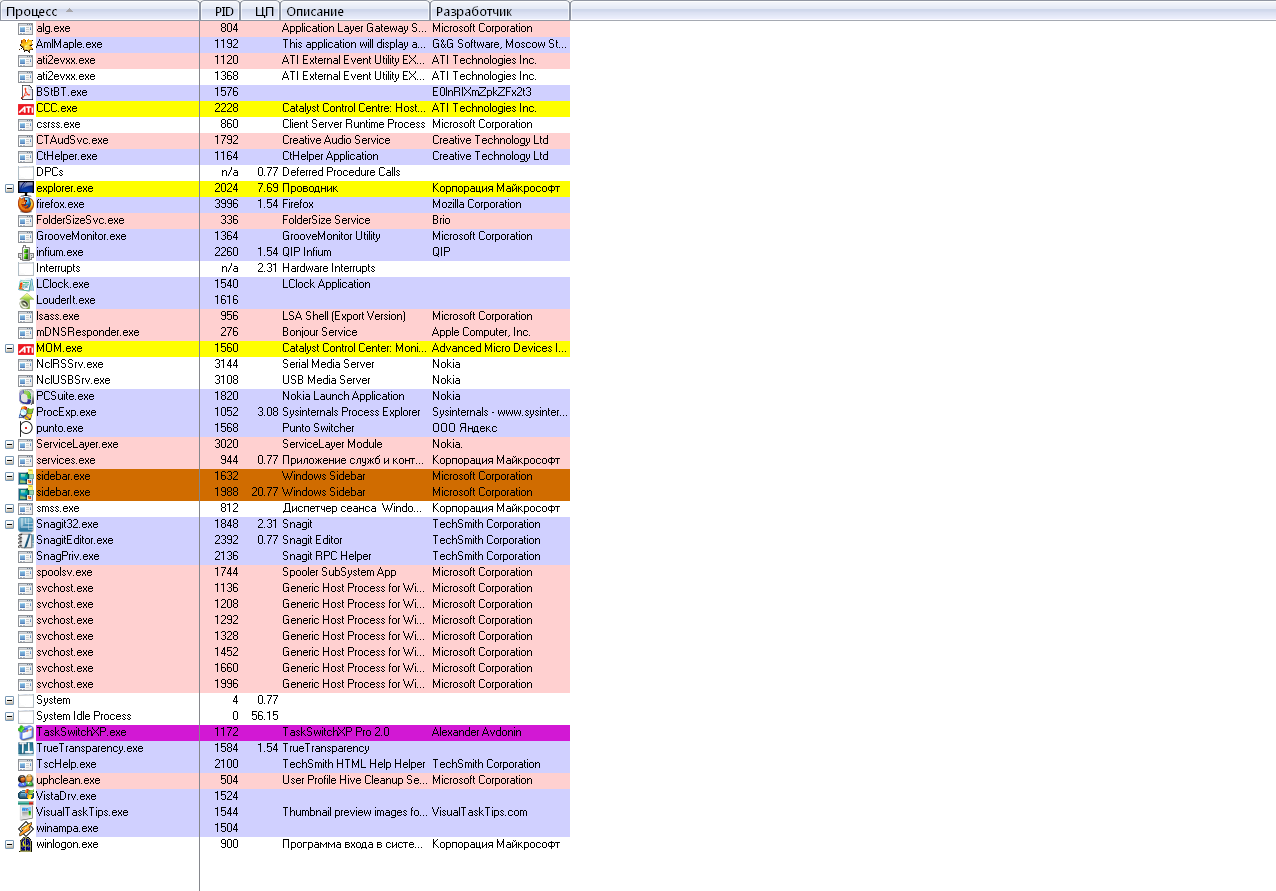Click the TscHelp.exe icon

pyautogui.click(x=26, y=764)
